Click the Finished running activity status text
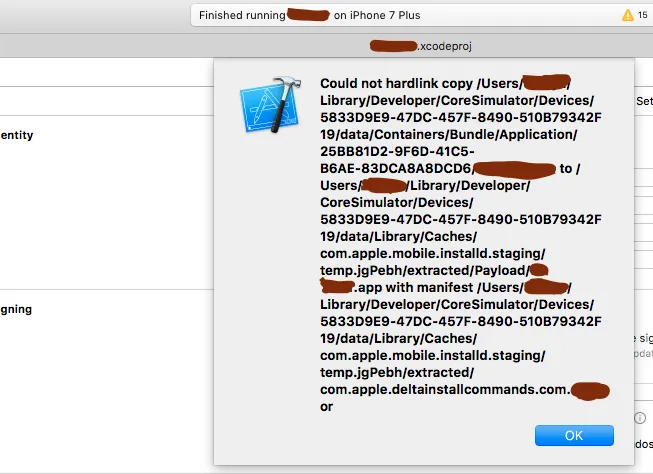Viewport: 653px width, 474px height. [242, 15]
